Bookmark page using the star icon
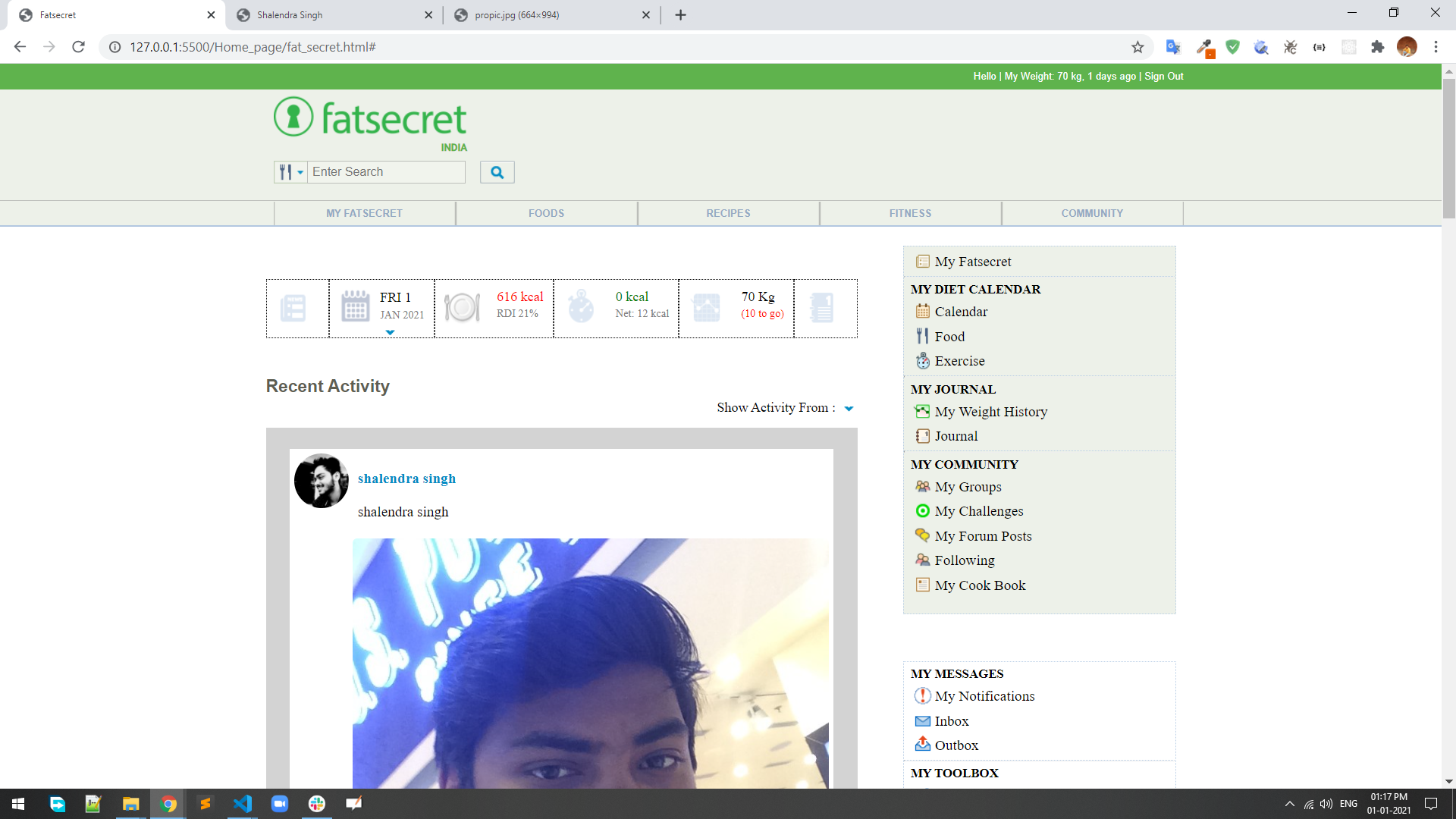This screenshot has width=1456, height=819. click(1137, 47)
